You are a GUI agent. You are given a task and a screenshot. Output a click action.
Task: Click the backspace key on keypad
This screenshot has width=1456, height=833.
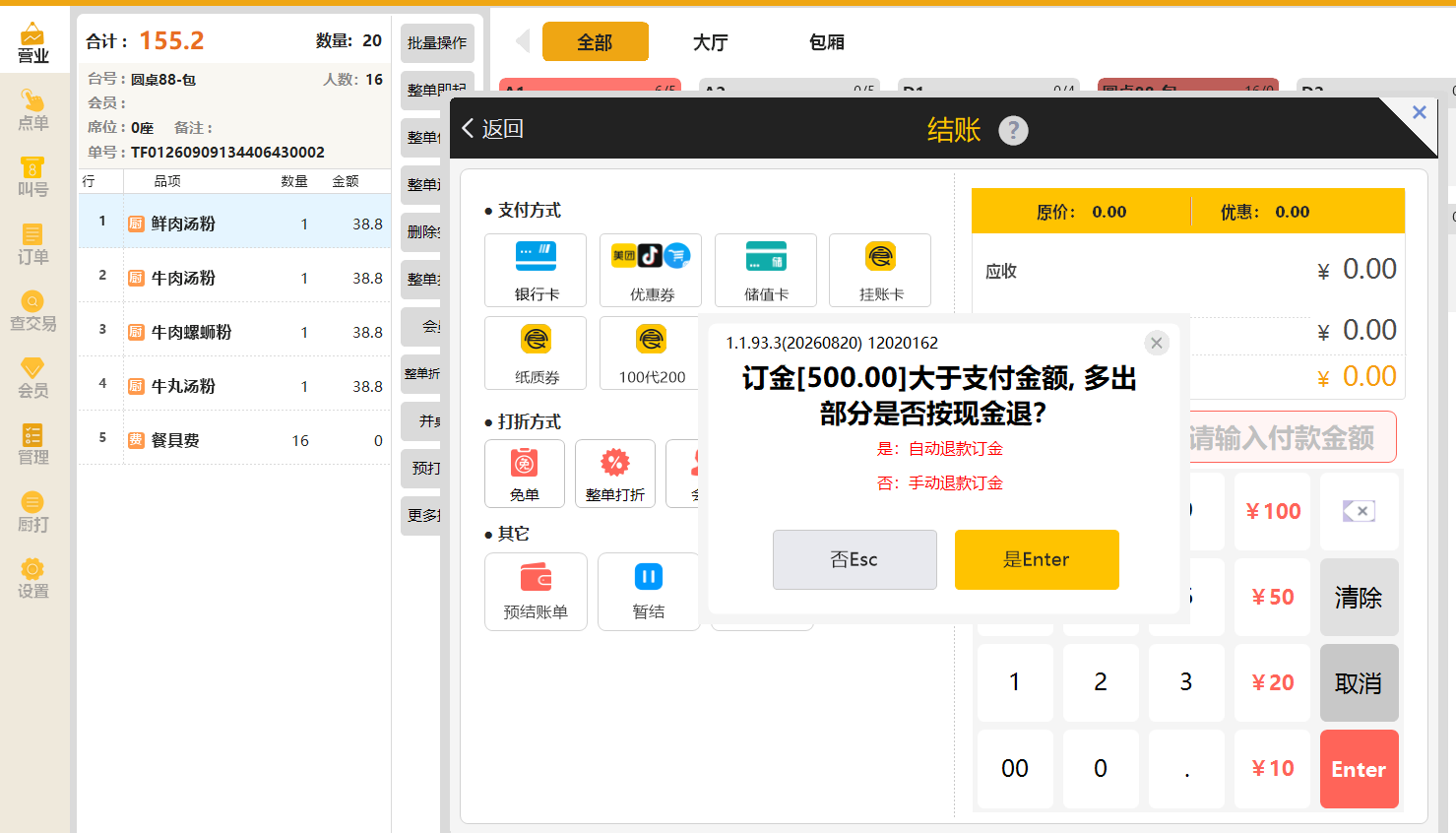[1359, 511]
